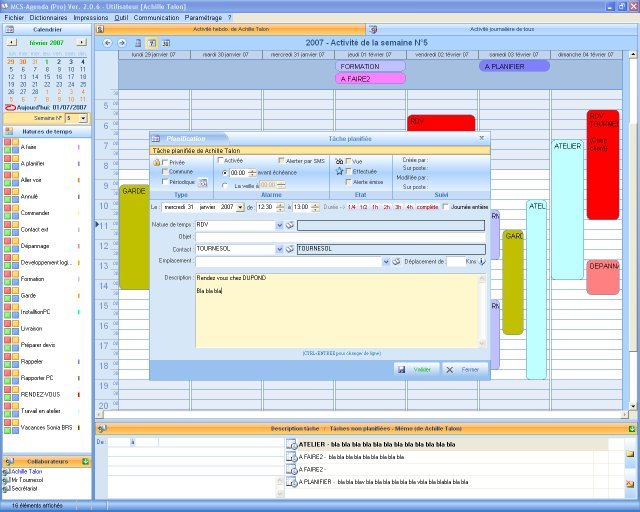Viewport: 640px width, 512px height.
Task: Select the La veille à radio button
Action: pyautogui.click(x=225, y=185)
